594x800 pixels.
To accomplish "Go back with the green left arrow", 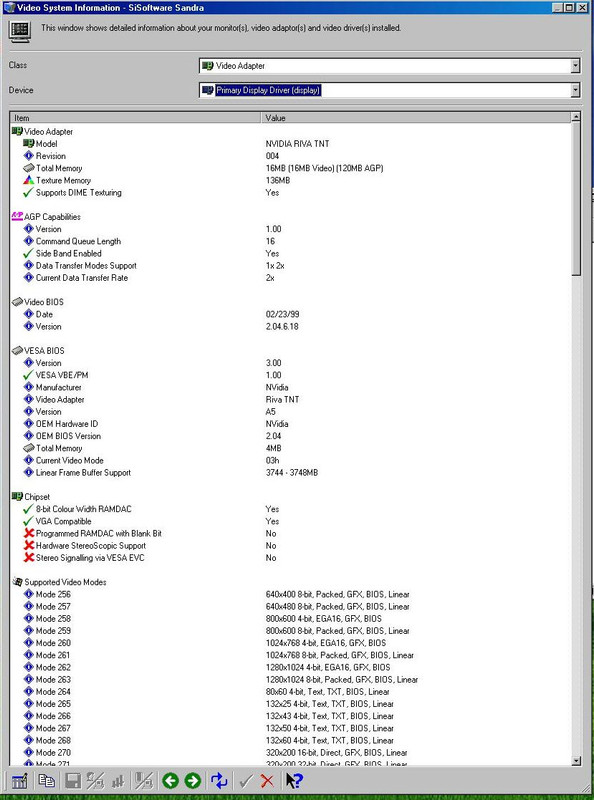I will [x=170, y=781].
